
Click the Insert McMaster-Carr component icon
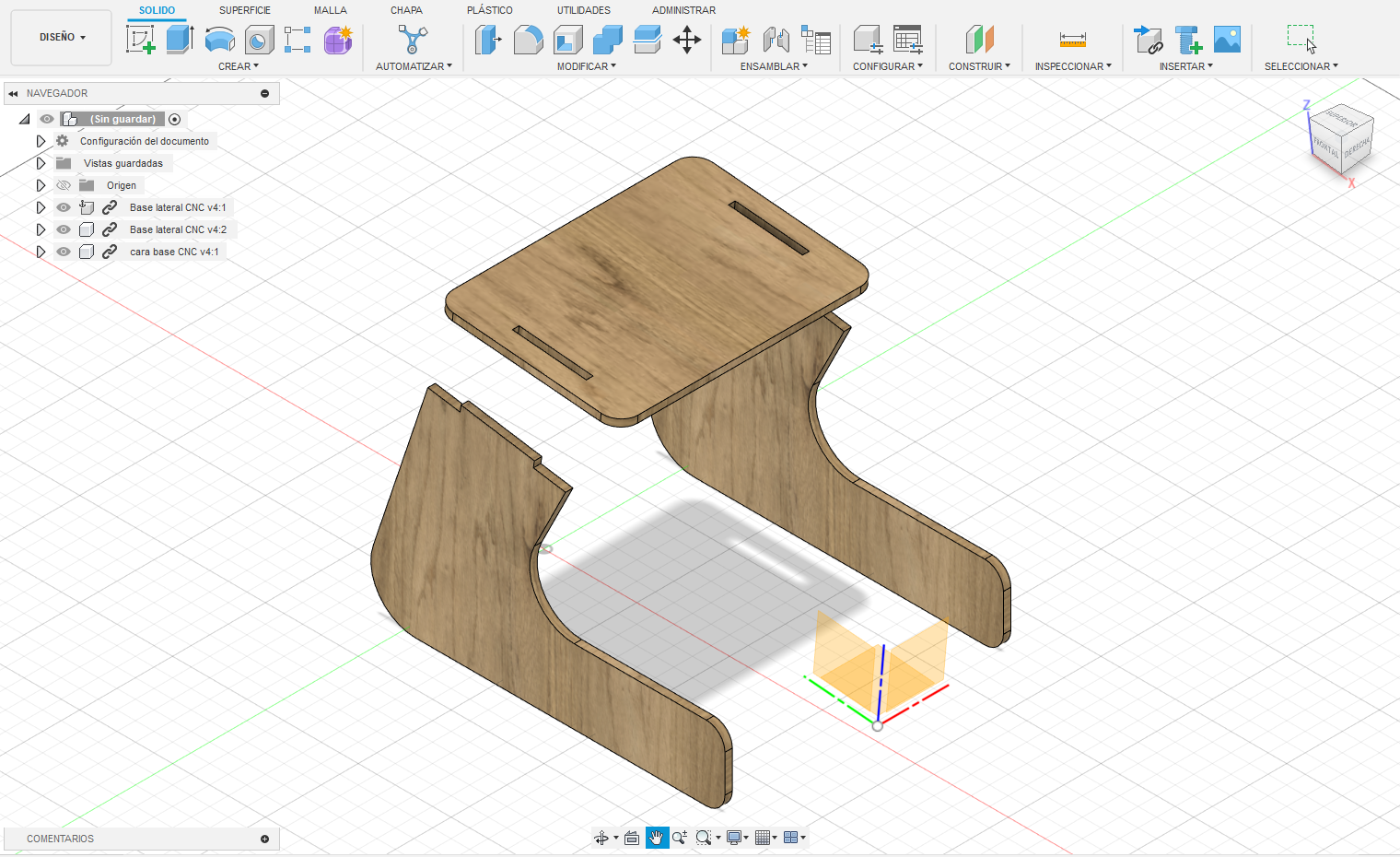tap(1189, 40)
